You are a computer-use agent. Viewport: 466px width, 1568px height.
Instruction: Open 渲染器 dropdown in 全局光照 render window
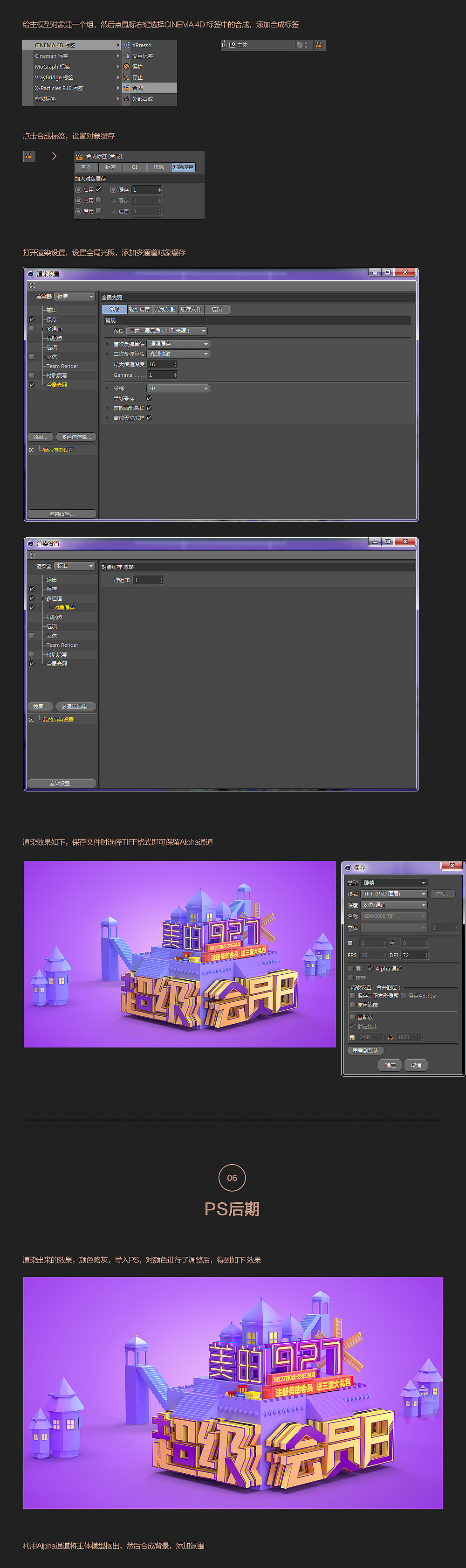click(75, 297)
